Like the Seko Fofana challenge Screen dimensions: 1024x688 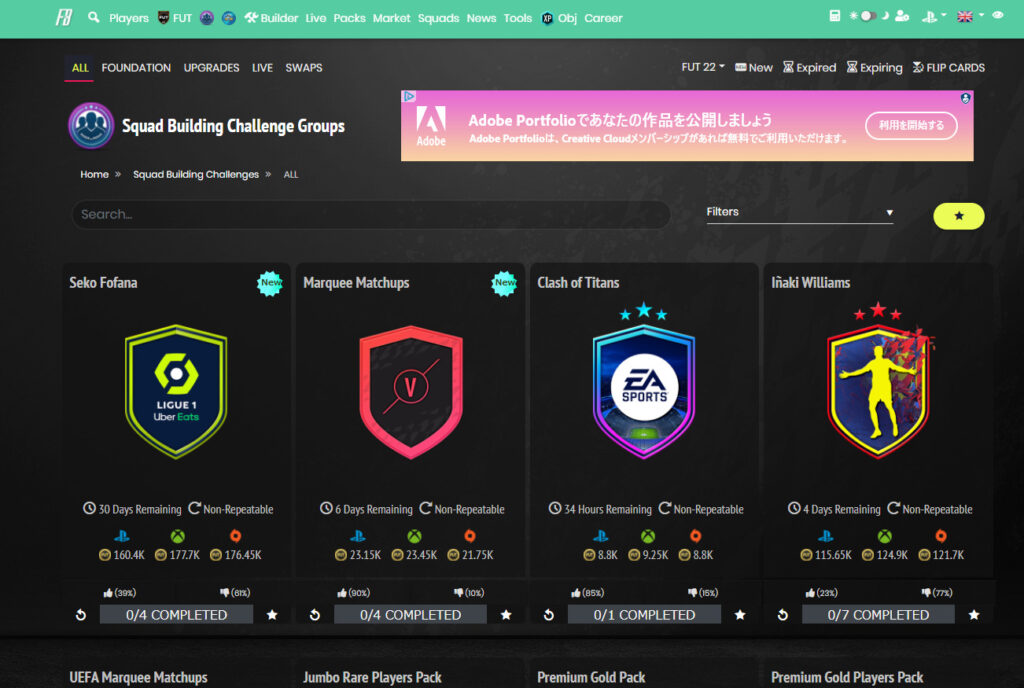point(120,593)
